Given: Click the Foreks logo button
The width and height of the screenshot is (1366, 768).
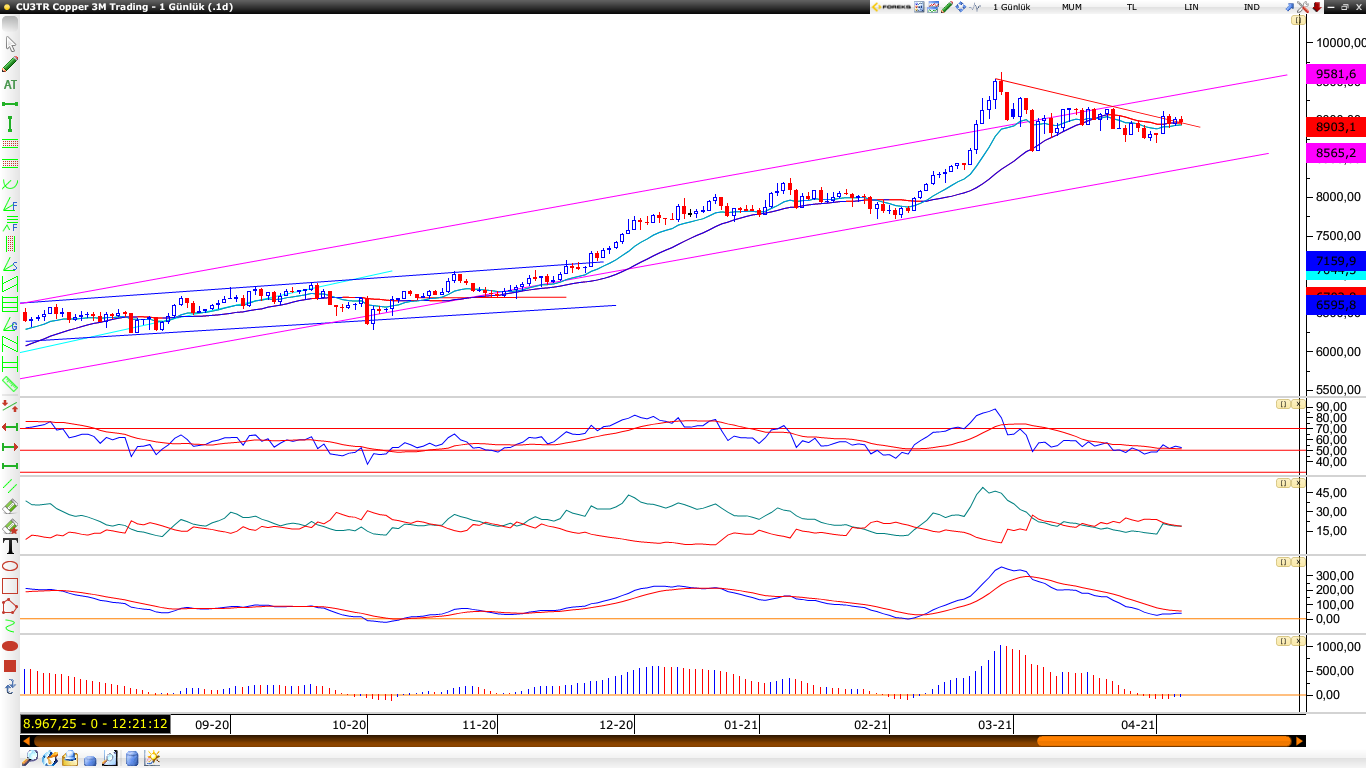Looking at the screenshot, I should (892, 7).
